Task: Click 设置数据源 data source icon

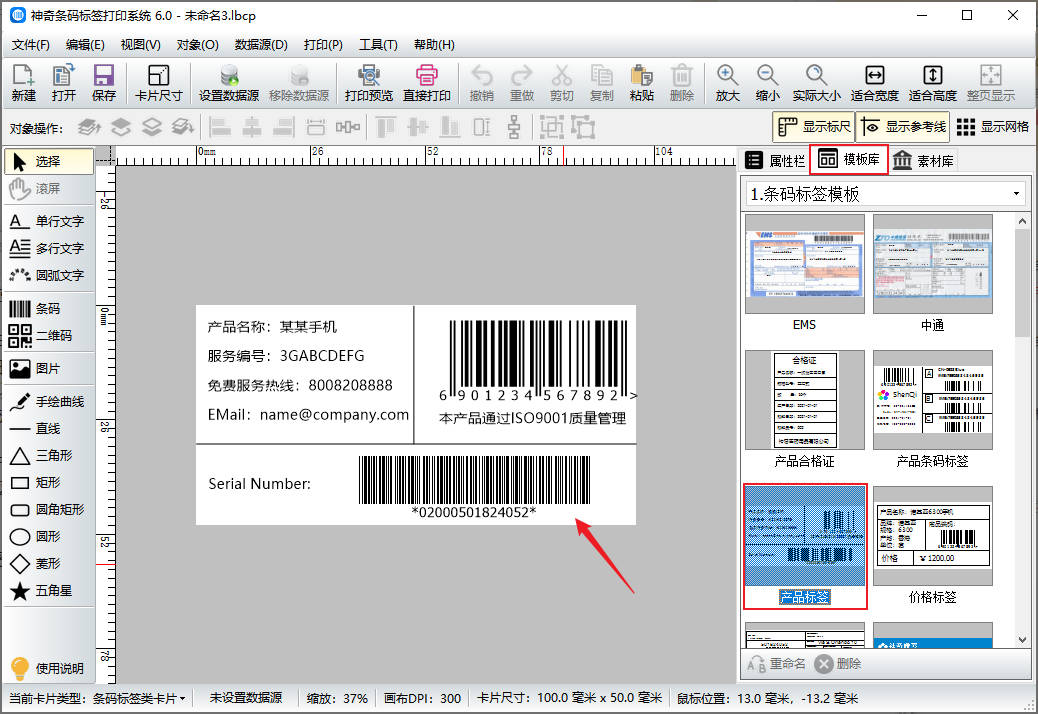Action: click(x=228, y=83)
